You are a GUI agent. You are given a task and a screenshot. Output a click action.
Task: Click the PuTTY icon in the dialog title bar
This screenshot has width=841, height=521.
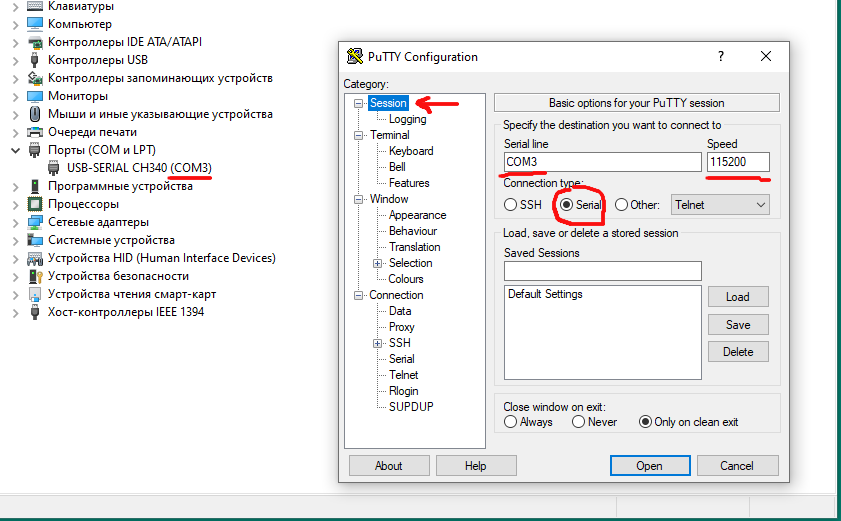coord(355,56)
